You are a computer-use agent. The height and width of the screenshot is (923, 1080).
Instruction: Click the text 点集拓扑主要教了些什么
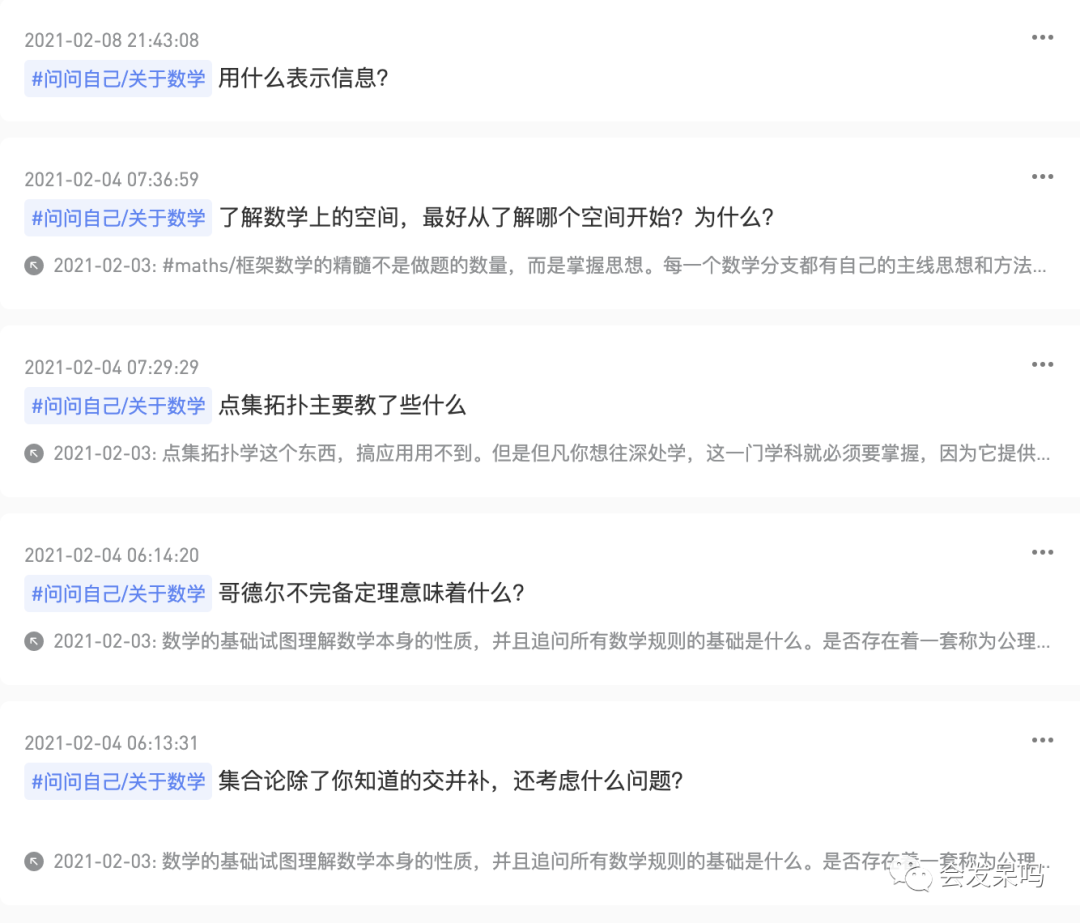click(342, 405)
